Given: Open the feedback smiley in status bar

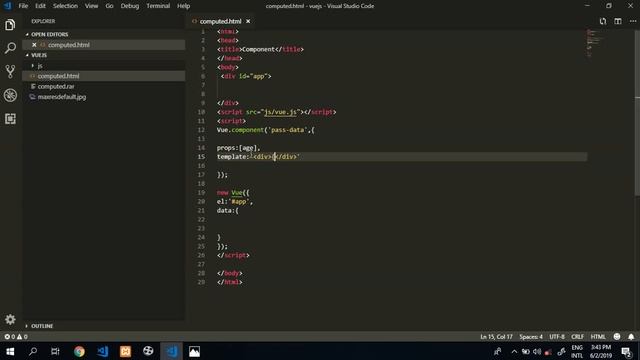Looking at the screenshot, I should 617,337.
